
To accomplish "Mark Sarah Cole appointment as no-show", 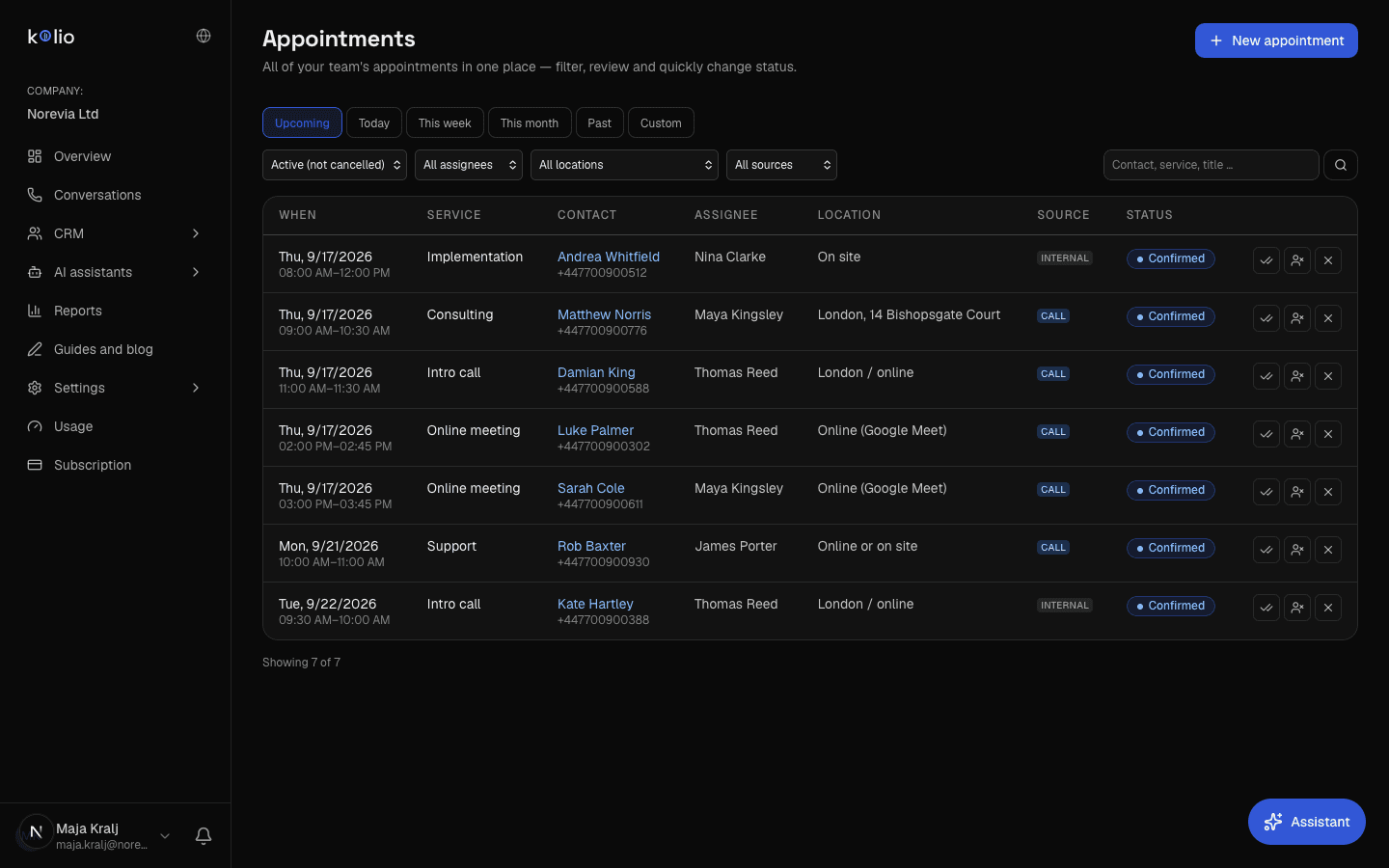I will tap(1297, 492).
